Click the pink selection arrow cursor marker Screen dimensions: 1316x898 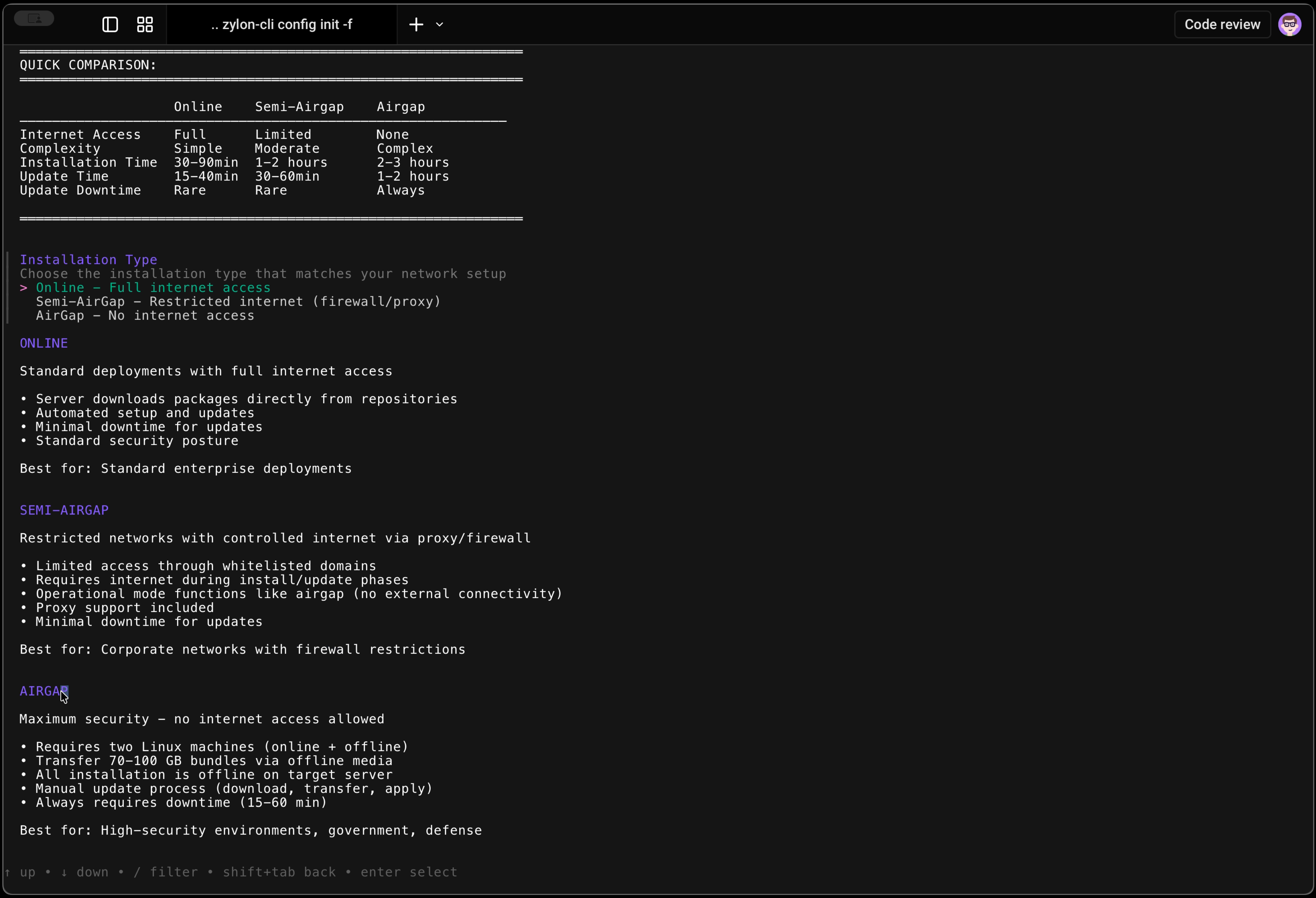[23, 288]
